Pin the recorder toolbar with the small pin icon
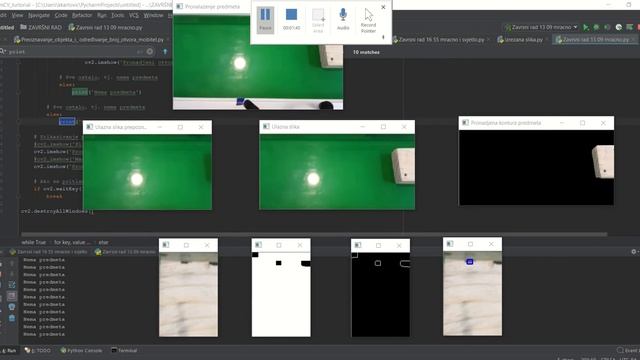The height and width of the screenshot is (360, 640). point(383,37)
